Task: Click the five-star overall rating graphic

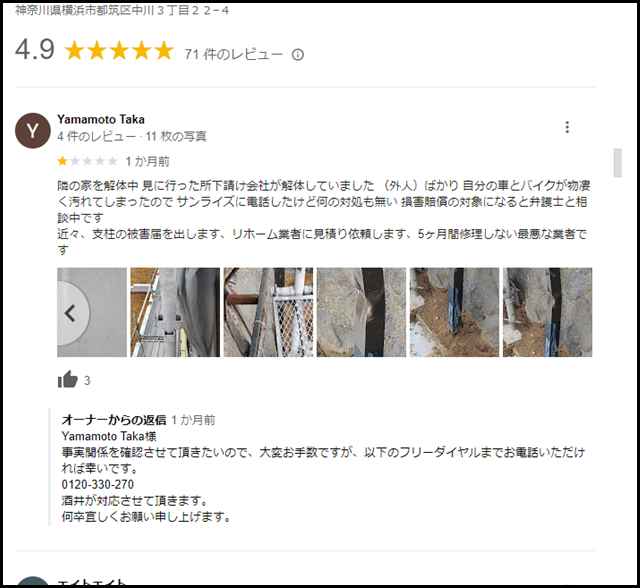Action: (x=119, y=51)
